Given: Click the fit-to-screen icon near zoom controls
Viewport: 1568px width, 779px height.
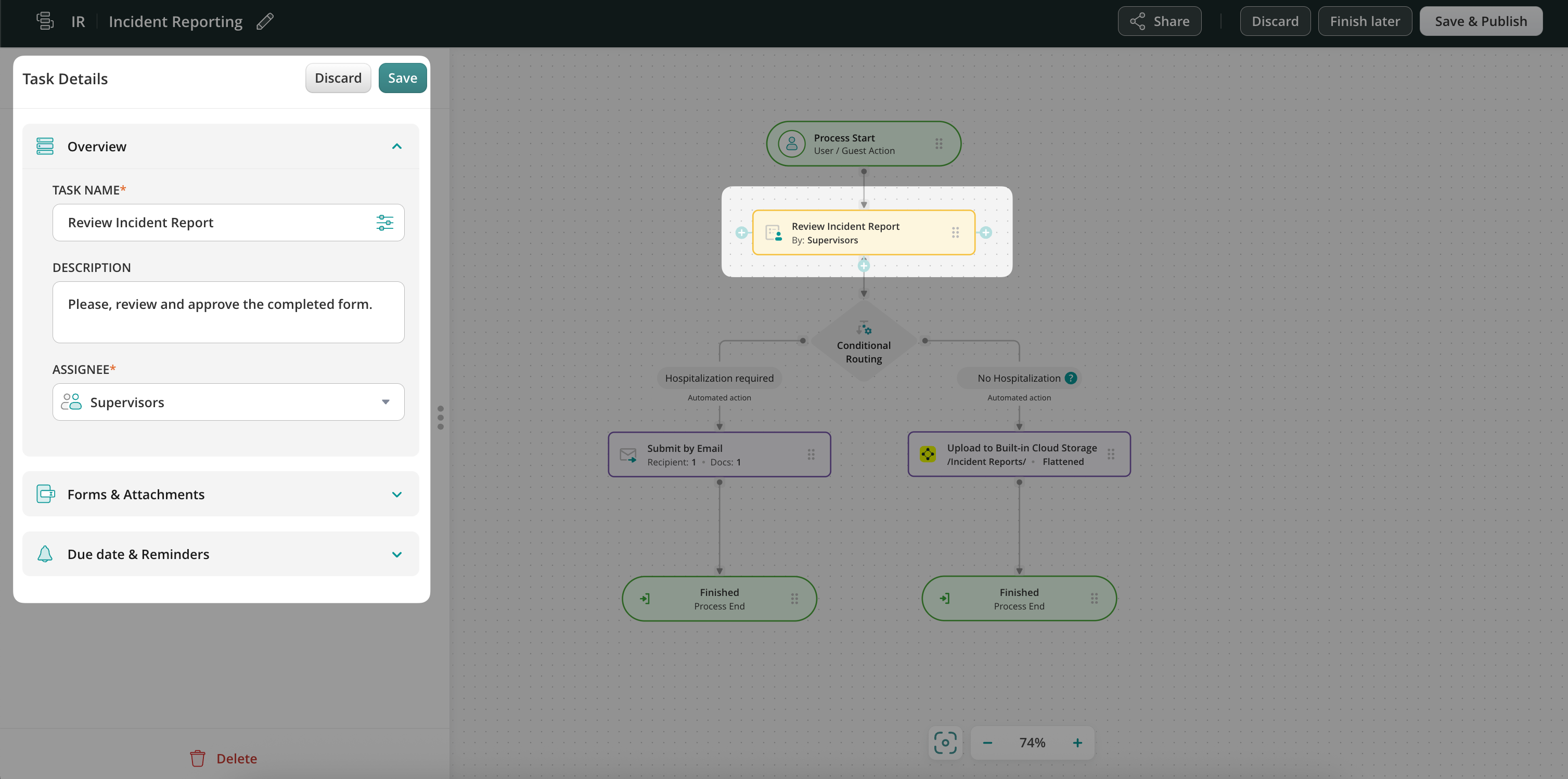Looking at the screenshot, I should 945,743.
